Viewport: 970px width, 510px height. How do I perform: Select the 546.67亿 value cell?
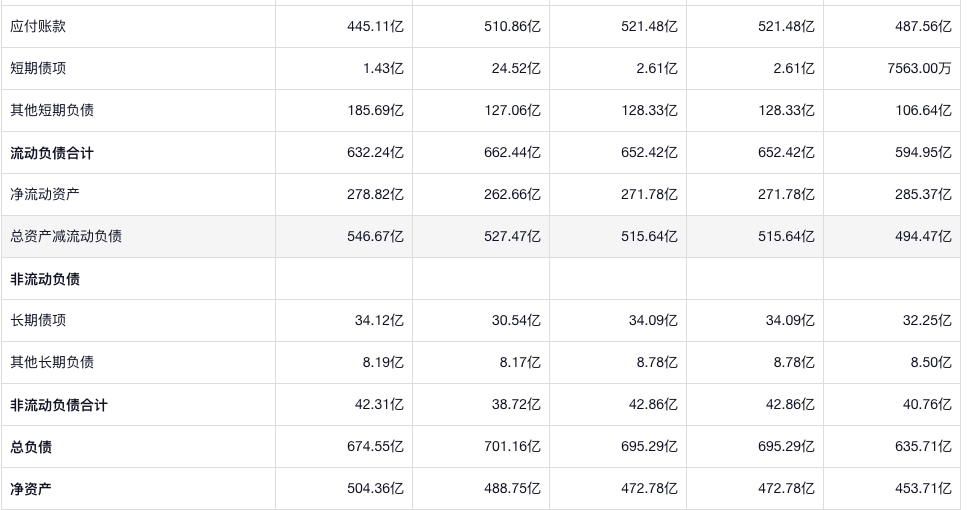pyautogui.click(x=375, y=237)
